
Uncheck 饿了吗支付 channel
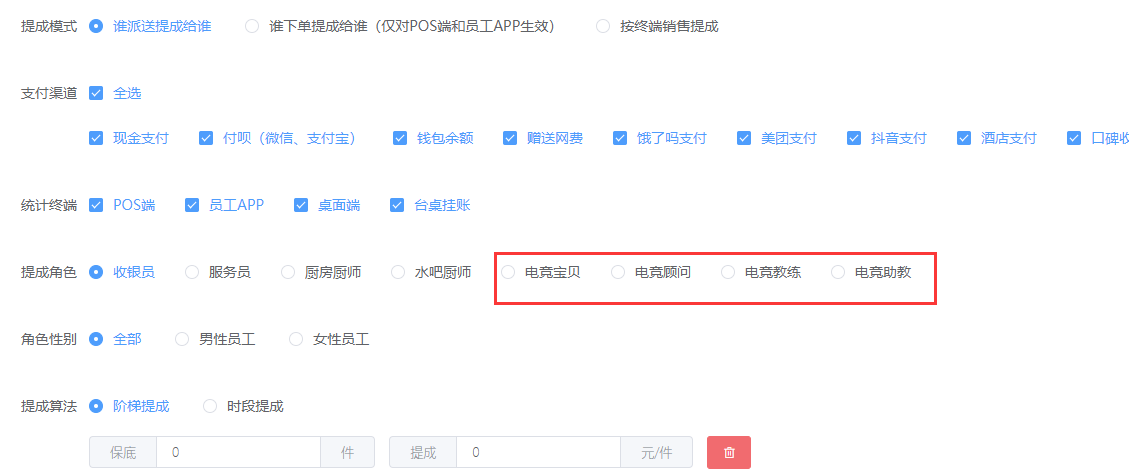620,138
